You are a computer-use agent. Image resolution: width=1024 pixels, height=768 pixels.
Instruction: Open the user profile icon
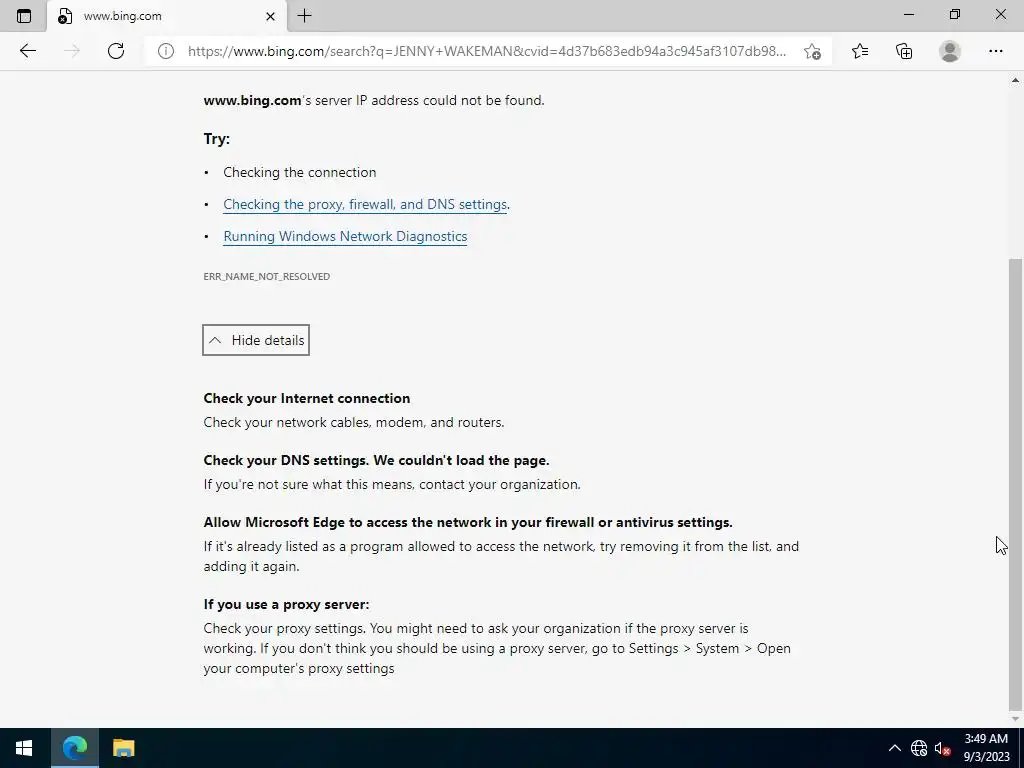point(950,51)
